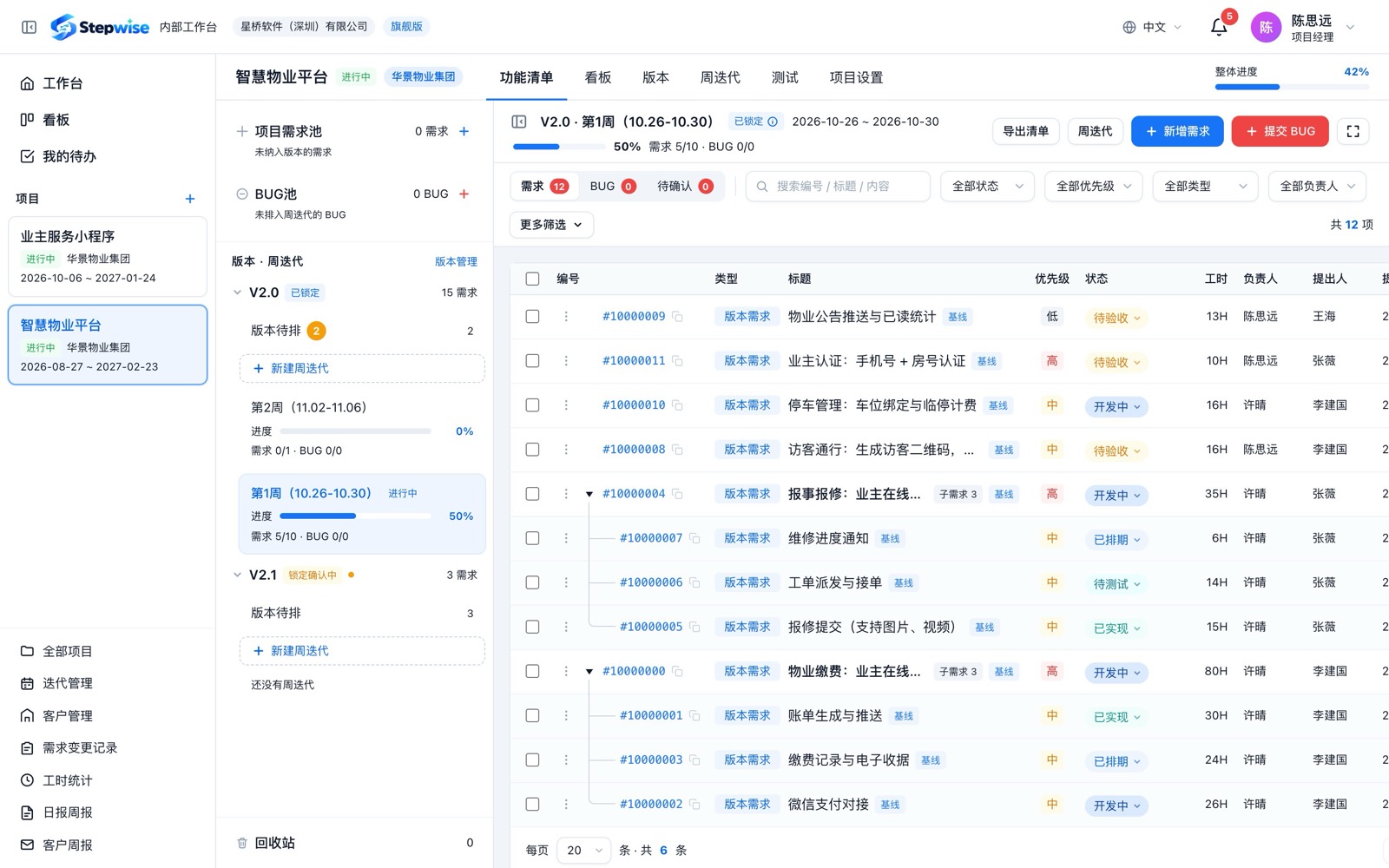Open the 全部优先级 filter dropdown
The image size is (1389, 868).
[1094, 186]
